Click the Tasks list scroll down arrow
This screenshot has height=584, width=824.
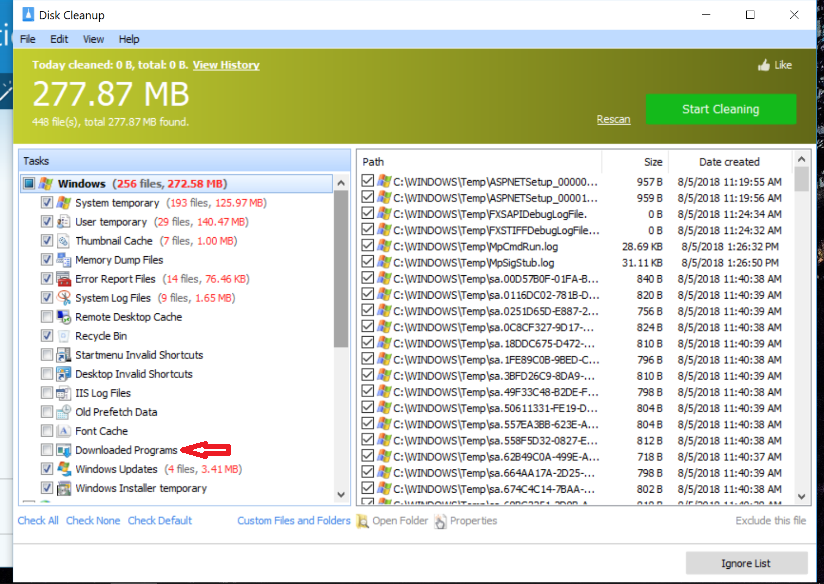tap(341, 495)
